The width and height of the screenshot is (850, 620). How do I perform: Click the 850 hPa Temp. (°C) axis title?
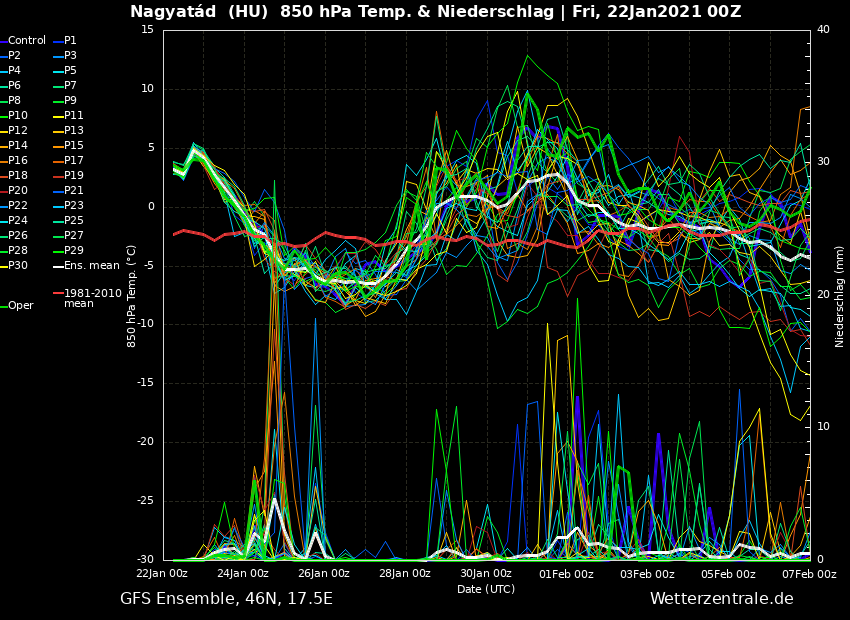tap(132, 296)
